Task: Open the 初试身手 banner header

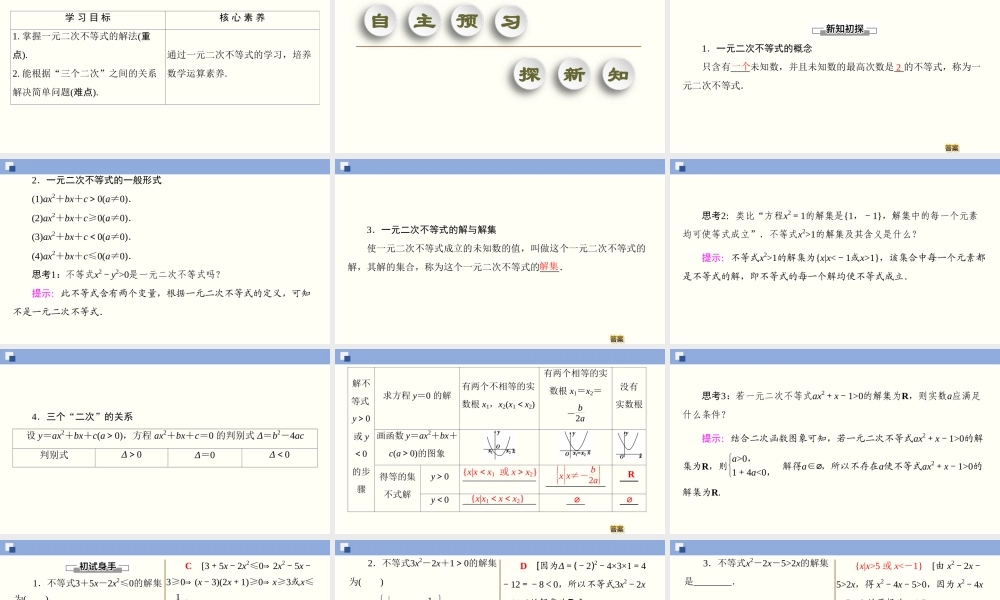Action: point(95,565)
